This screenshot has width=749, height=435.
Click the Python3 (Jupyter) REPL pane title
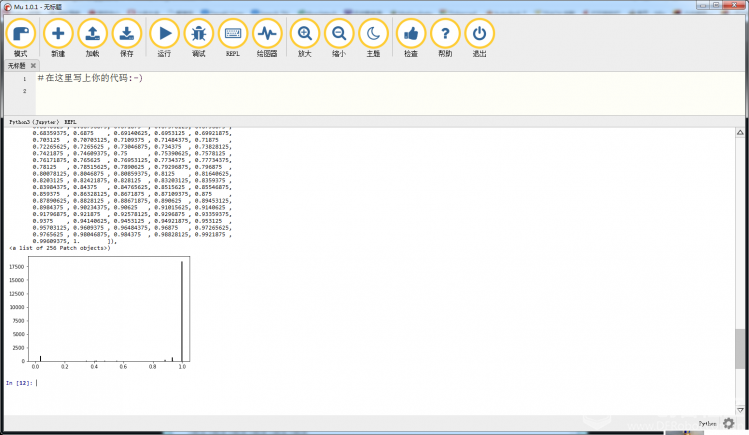(x=43, y=122)
